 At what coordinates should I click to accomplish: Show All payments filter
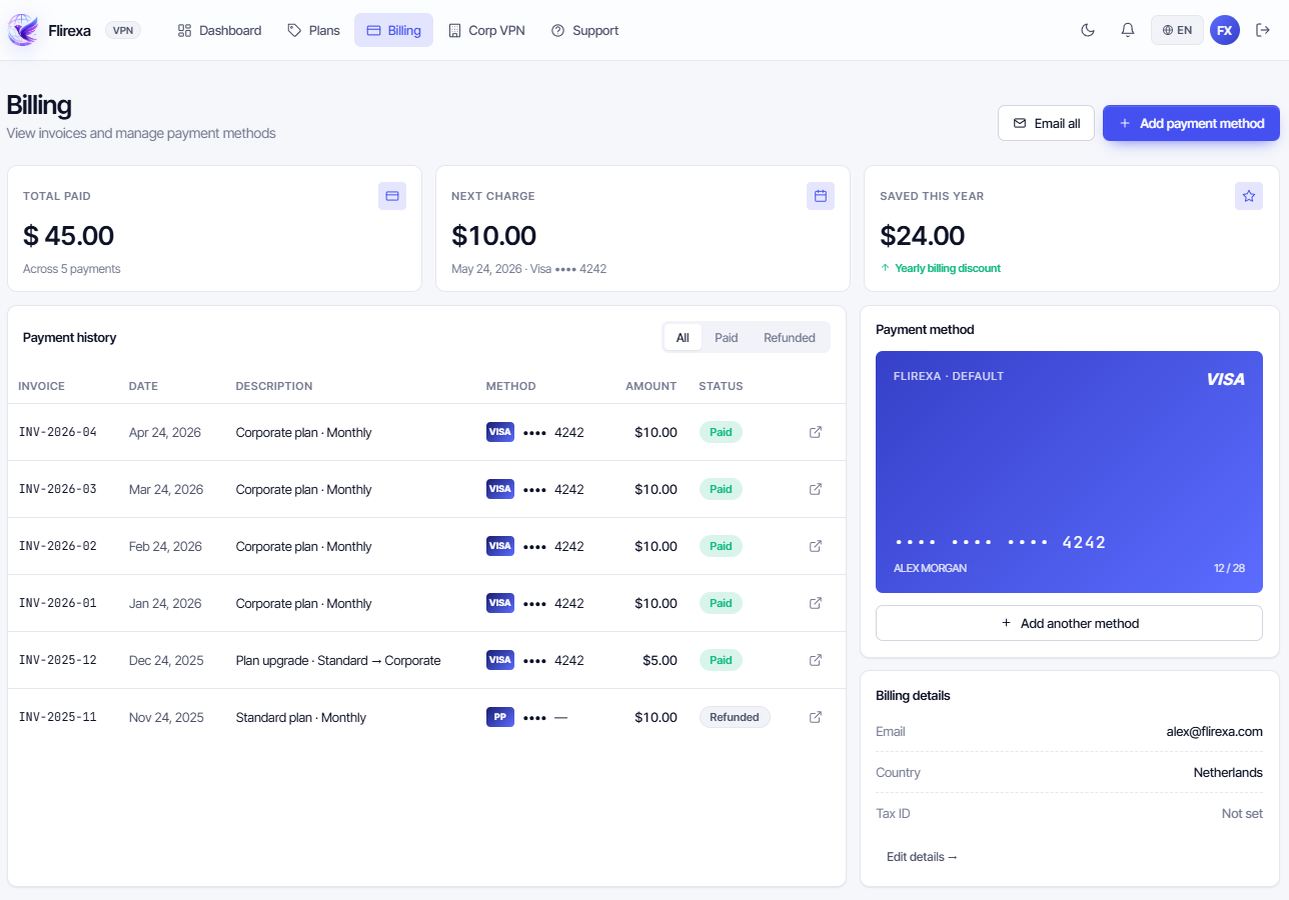(x=683, y=338)
